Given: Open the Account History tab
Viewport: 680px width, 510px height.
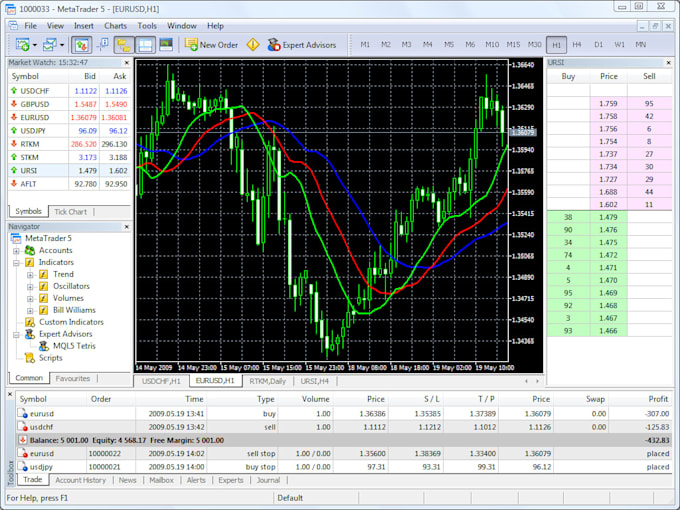Looking at the screenshot, I should 81,480.
